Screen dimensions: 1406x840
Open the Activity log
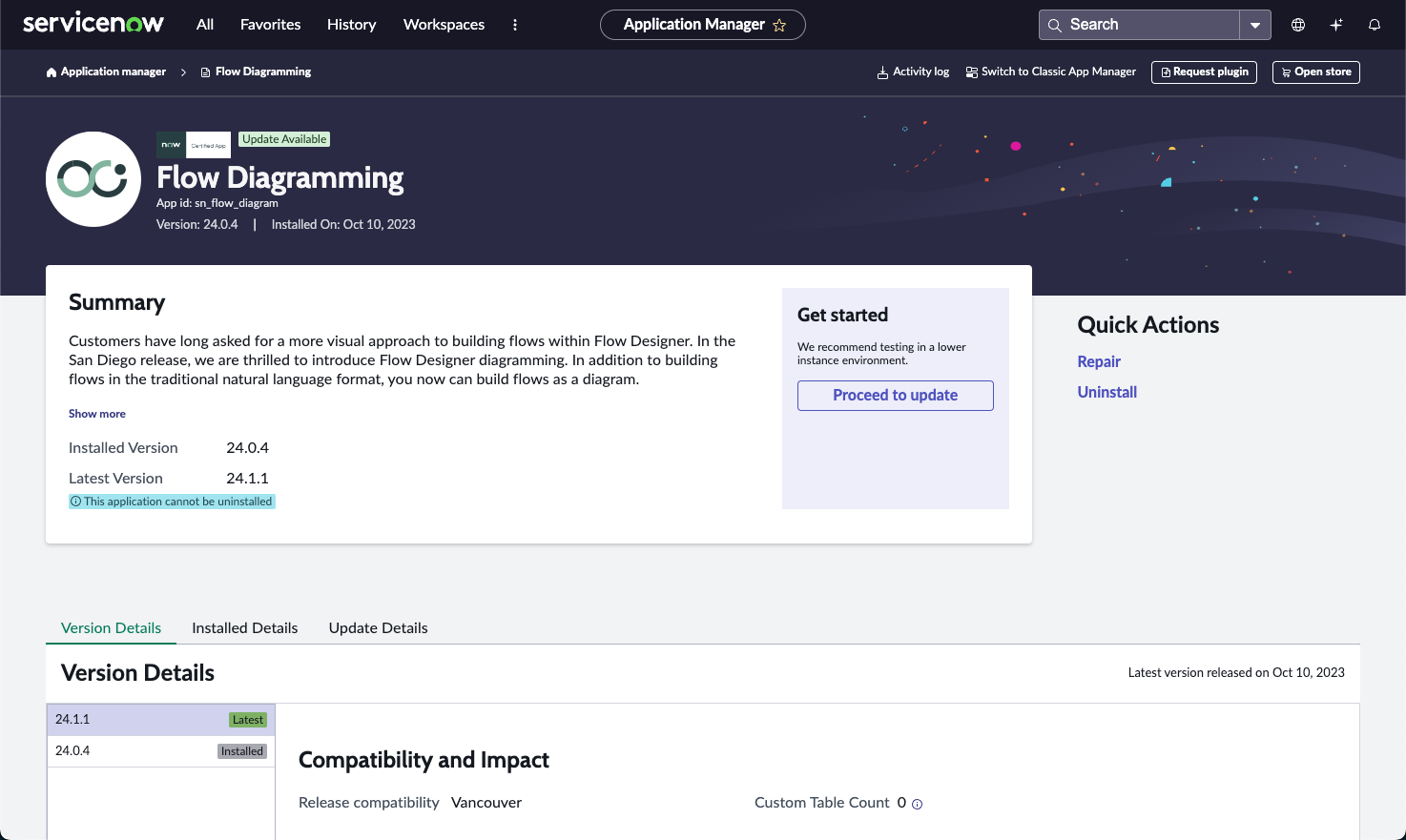920,72
